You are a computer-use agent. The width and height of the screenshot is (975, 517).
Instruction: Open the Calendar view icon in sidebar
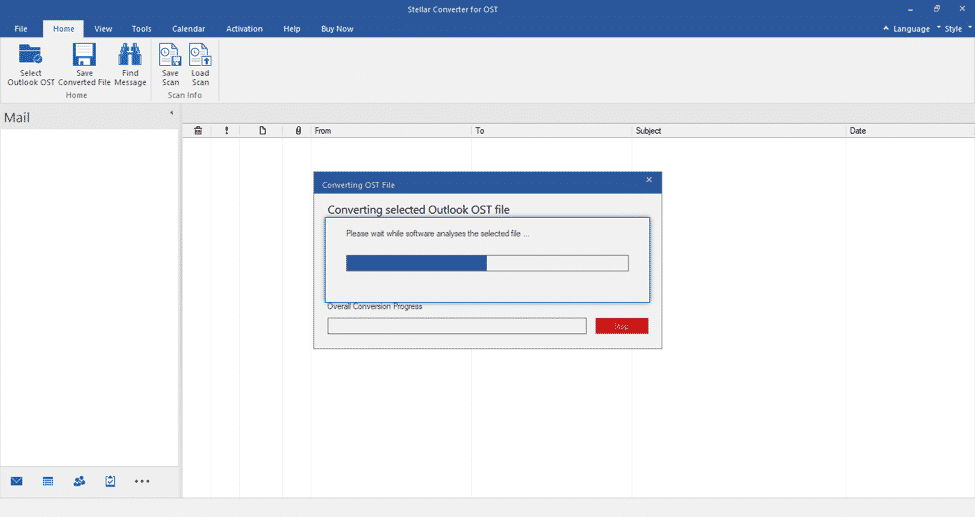(48, 481)
